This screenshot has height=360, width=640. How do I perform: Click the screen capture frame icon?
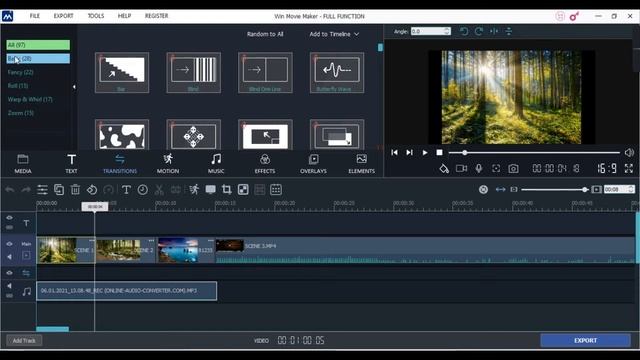pyautogui.click(x=496, y=168)
